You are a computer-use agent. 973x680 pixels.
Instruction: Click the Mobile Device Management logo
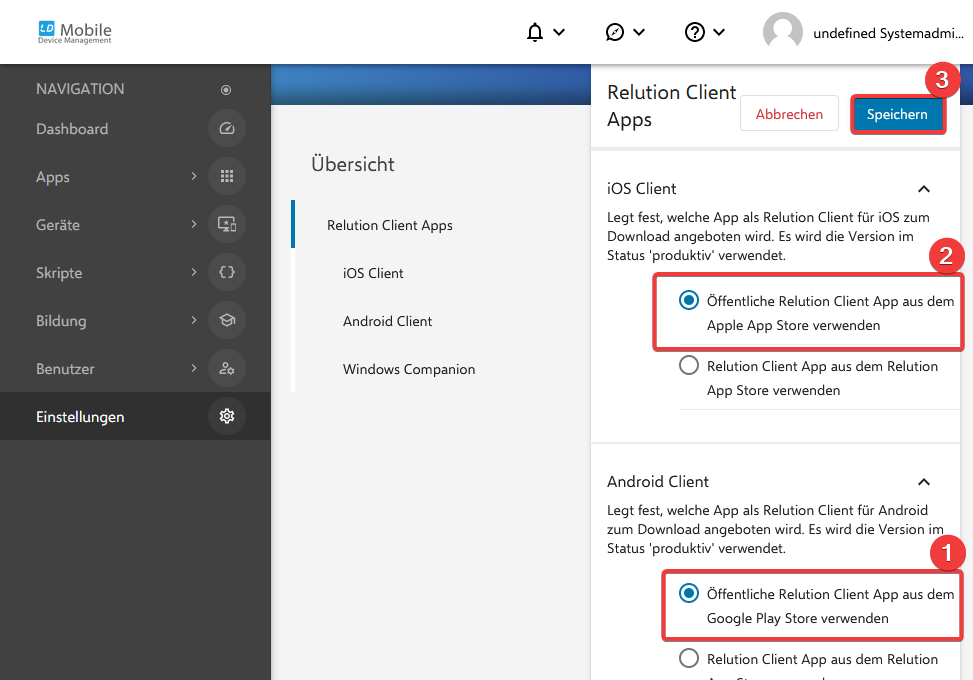point(74,32)
